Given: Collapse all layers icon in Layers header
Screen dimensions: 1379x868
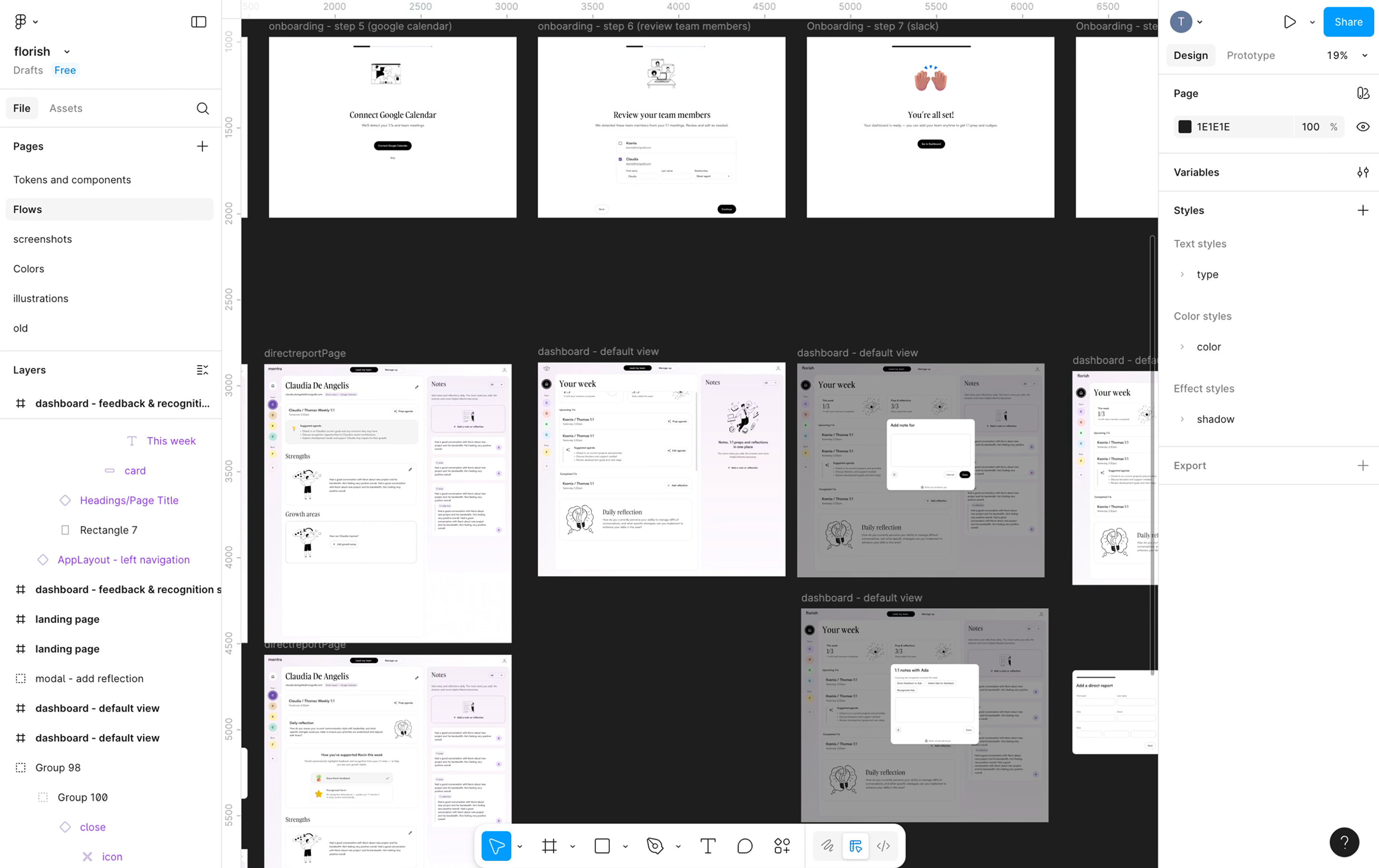Looking at the screenshot, I should (x=202, y=370).
